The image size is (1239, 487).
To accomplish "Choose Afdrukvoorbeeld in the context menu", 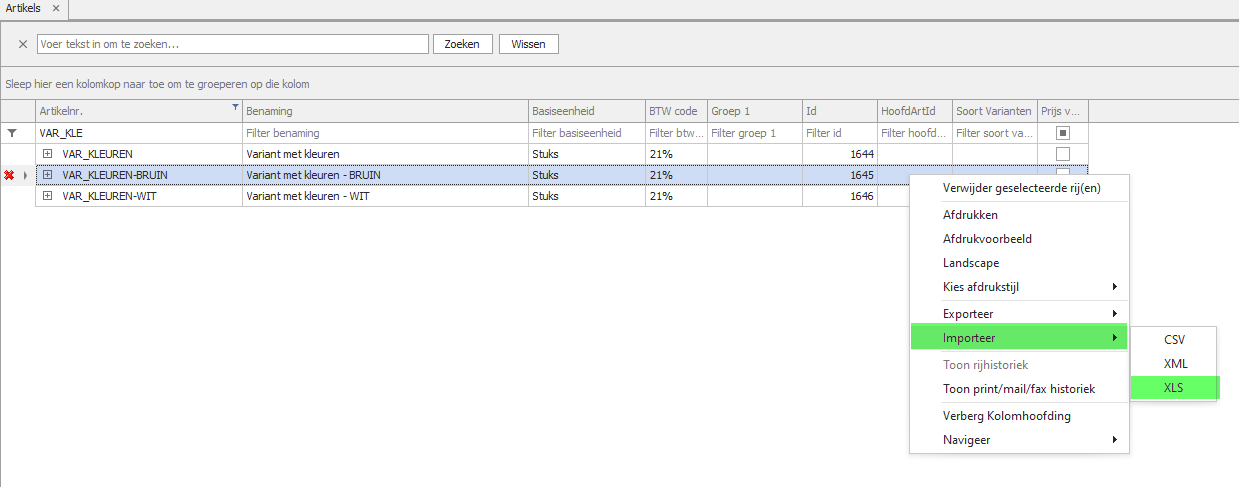I will [x=1020, y=239].
